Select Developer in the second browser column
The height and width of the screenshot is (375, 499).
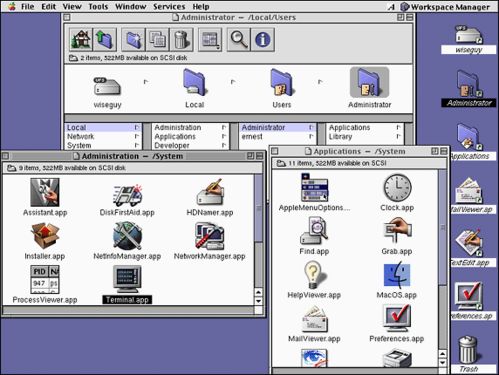click(x=191, y=145)
